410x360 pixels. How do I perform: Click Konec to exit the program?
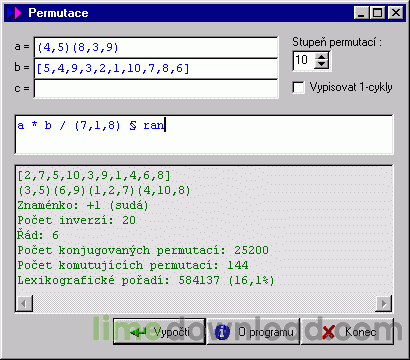347,332
